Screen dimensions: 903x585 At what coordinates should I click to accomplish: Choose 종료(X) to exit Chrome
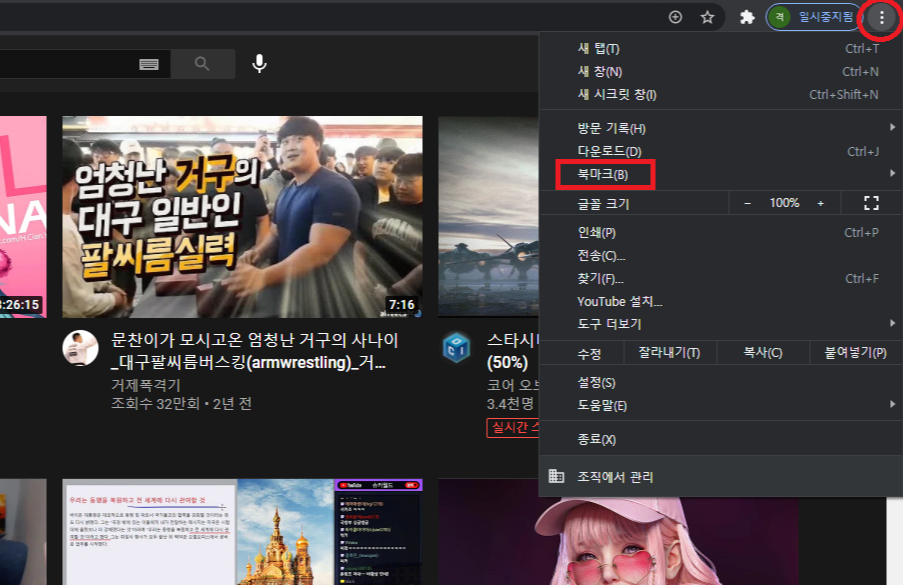click(x=721, y=440)
